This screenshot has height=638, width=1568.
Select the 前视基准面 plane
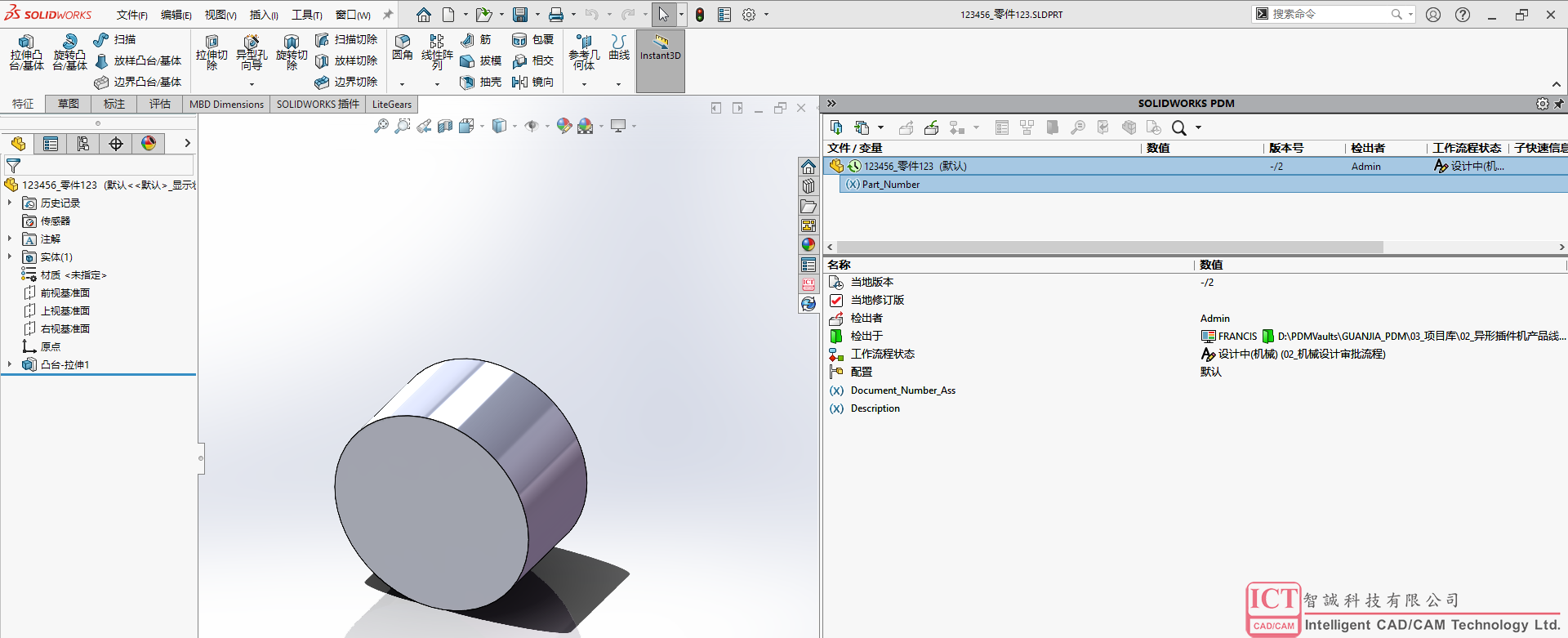point(65,292)
